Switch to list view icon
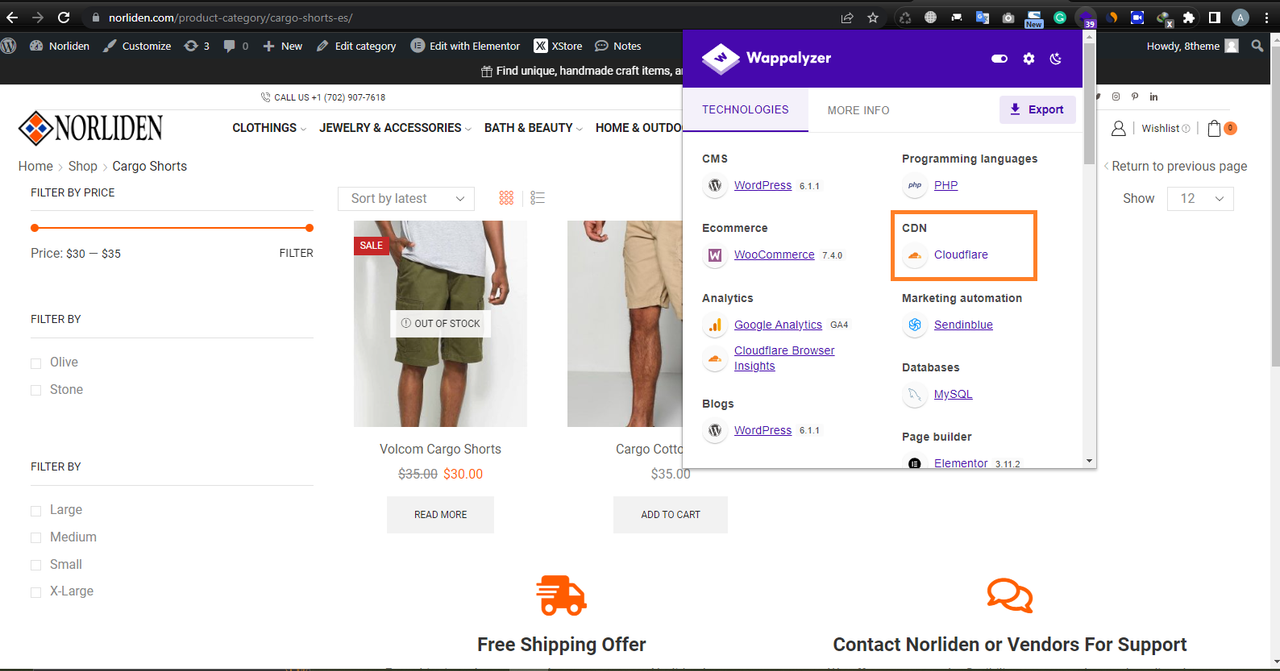The width and height of the screenshot is (1280, 671). 538,198
